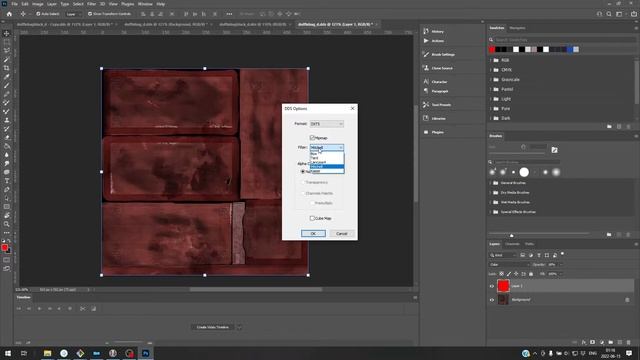The image size is (640, 360).
Task: Hide Layer 1 using its eye icon
Action: coord(492,286)
